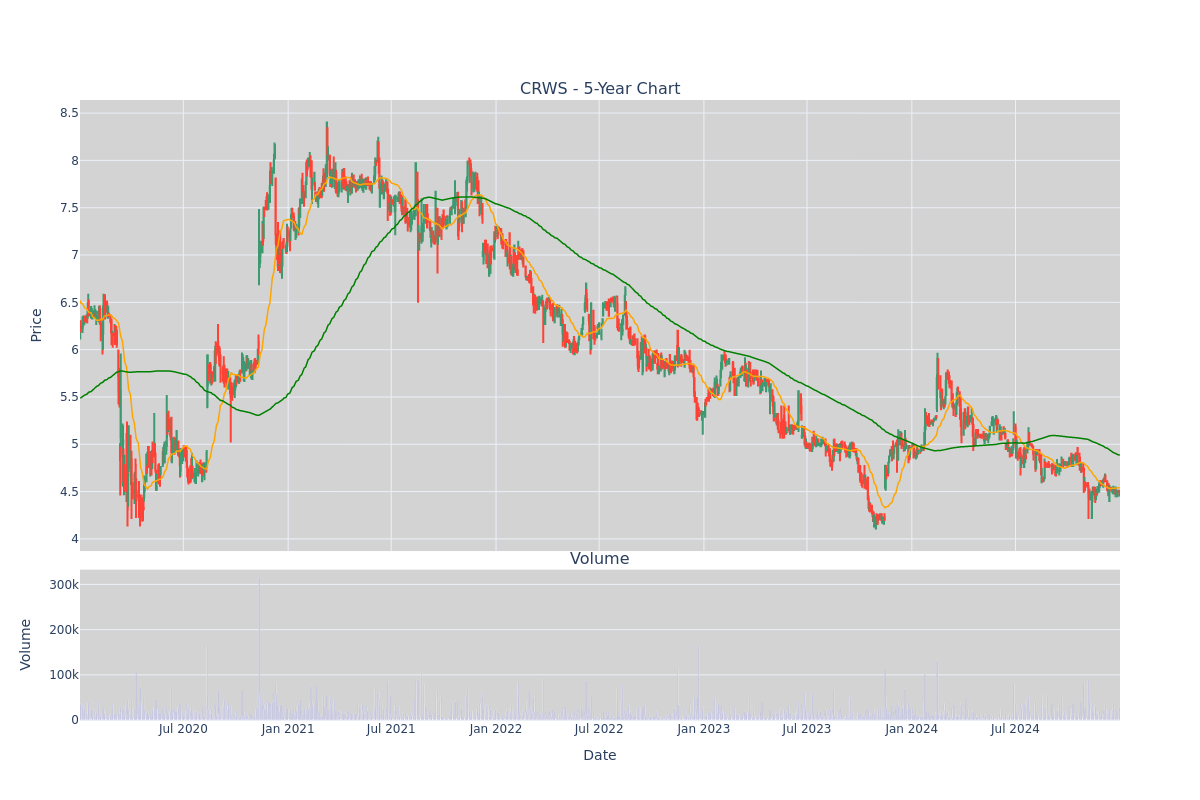Click the 7.5 price tick label
1200x800 pixels.
pyautogui.click(x=68, y=208)
